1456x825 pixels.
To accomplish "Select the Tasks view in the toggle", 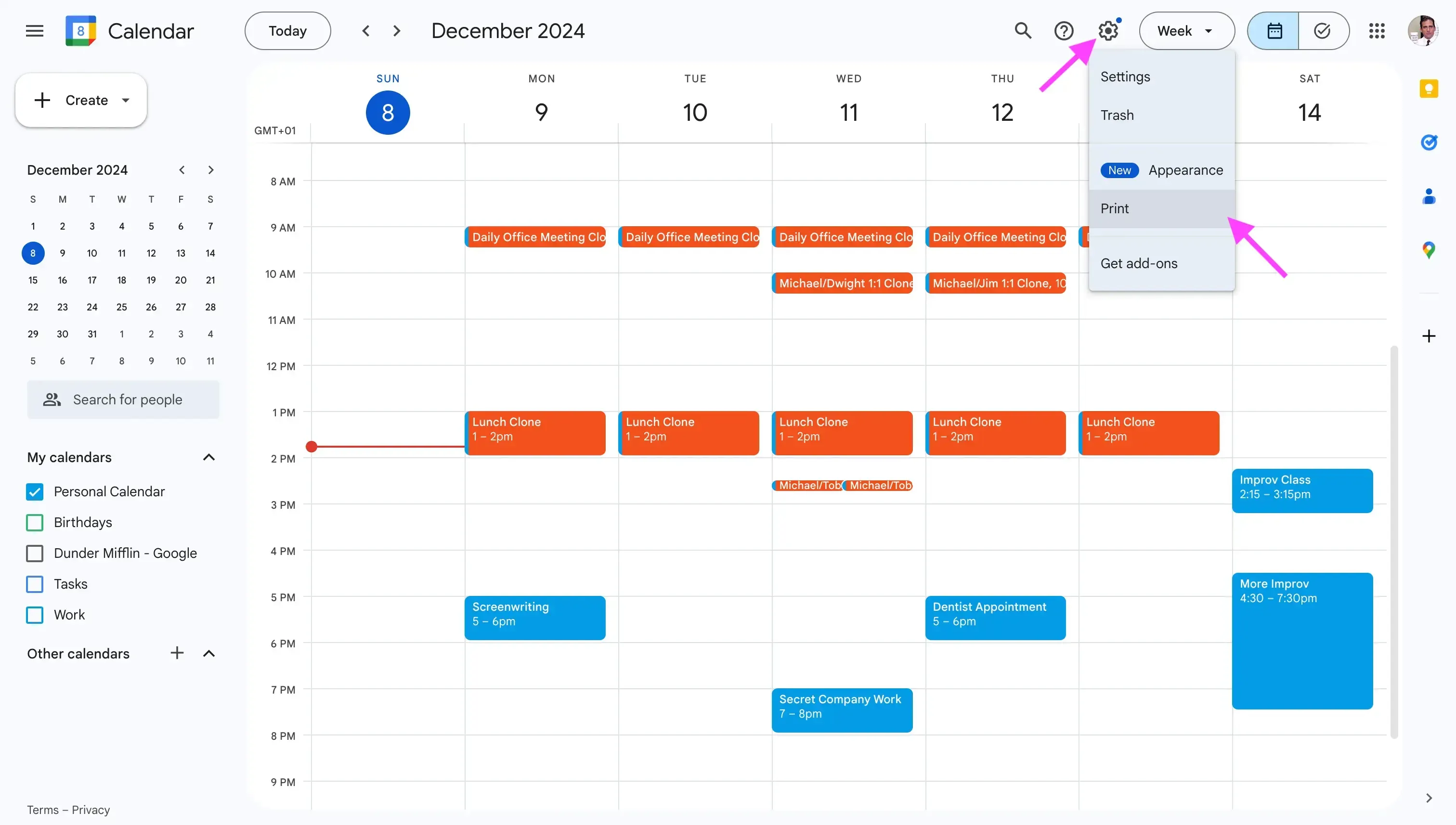I will coord(1323,31).
